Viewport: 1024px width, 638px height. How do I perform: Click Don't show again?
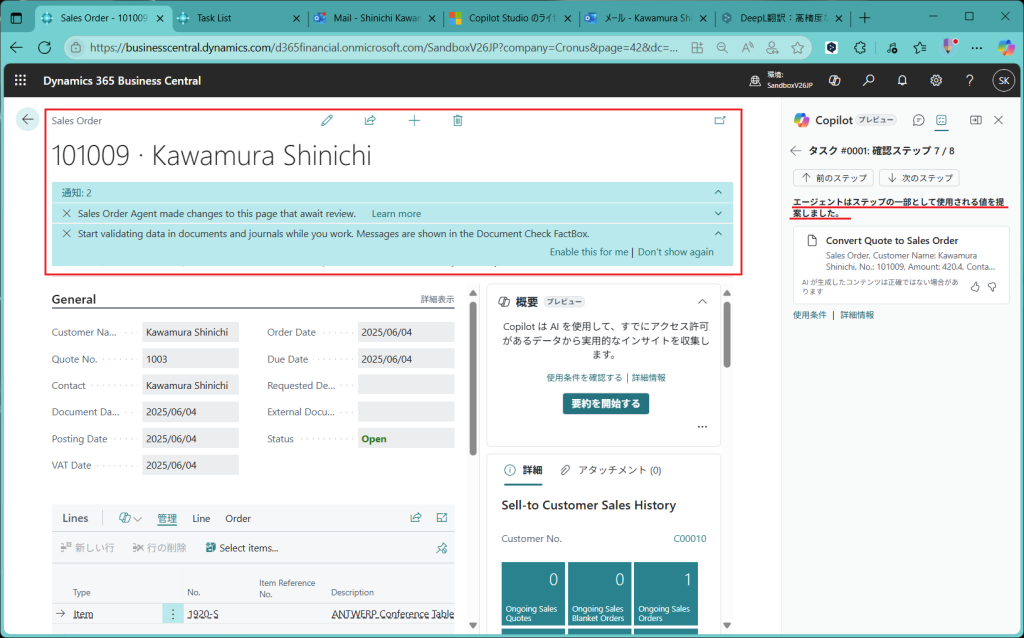click(x=676, y=252)
